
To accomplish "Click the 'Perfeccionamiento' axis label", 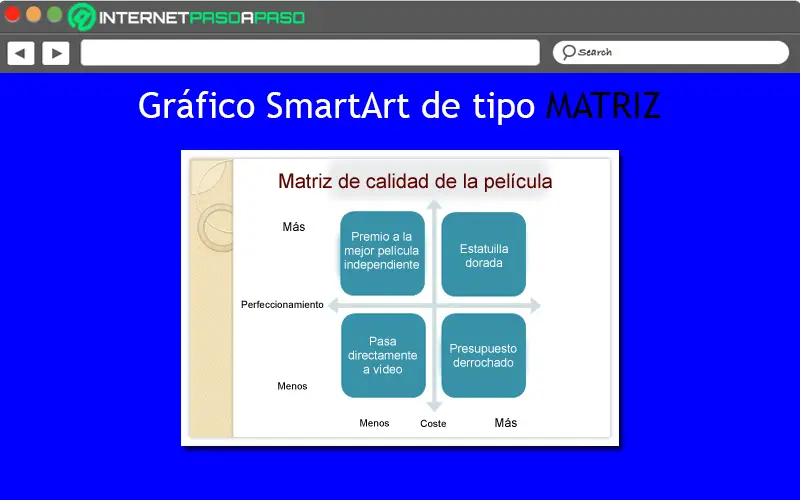I will (282, 305).
